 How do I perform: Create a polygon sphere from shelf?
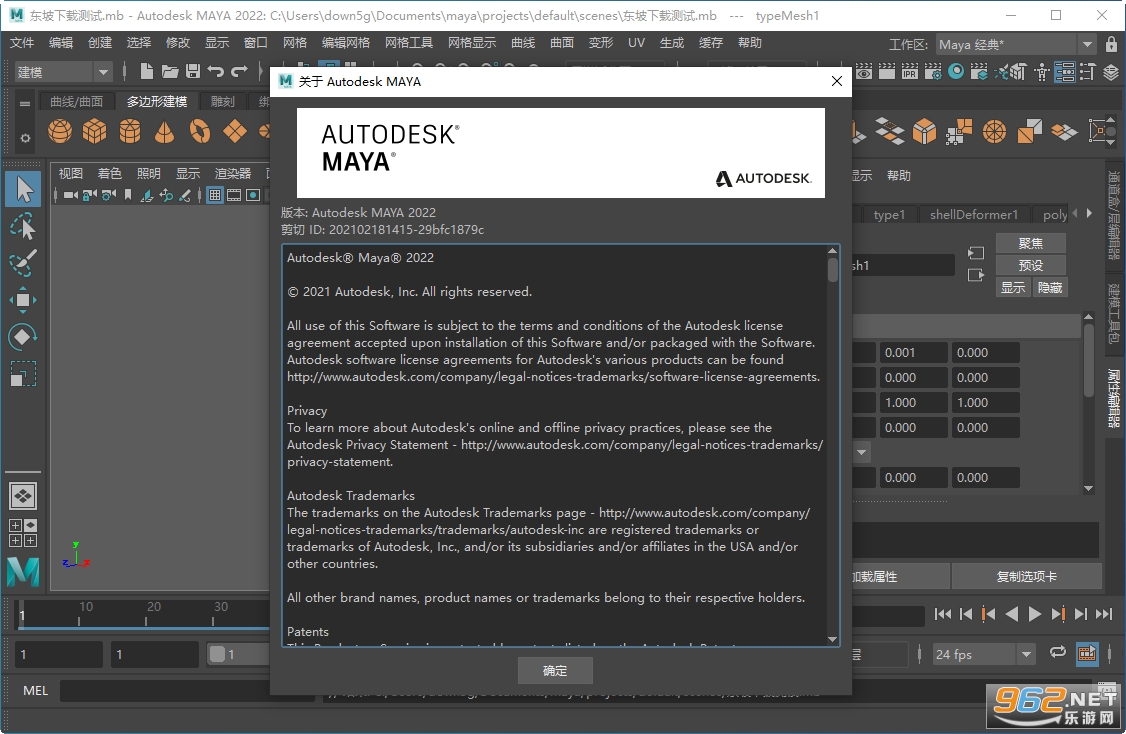click(x=60, y=131)
